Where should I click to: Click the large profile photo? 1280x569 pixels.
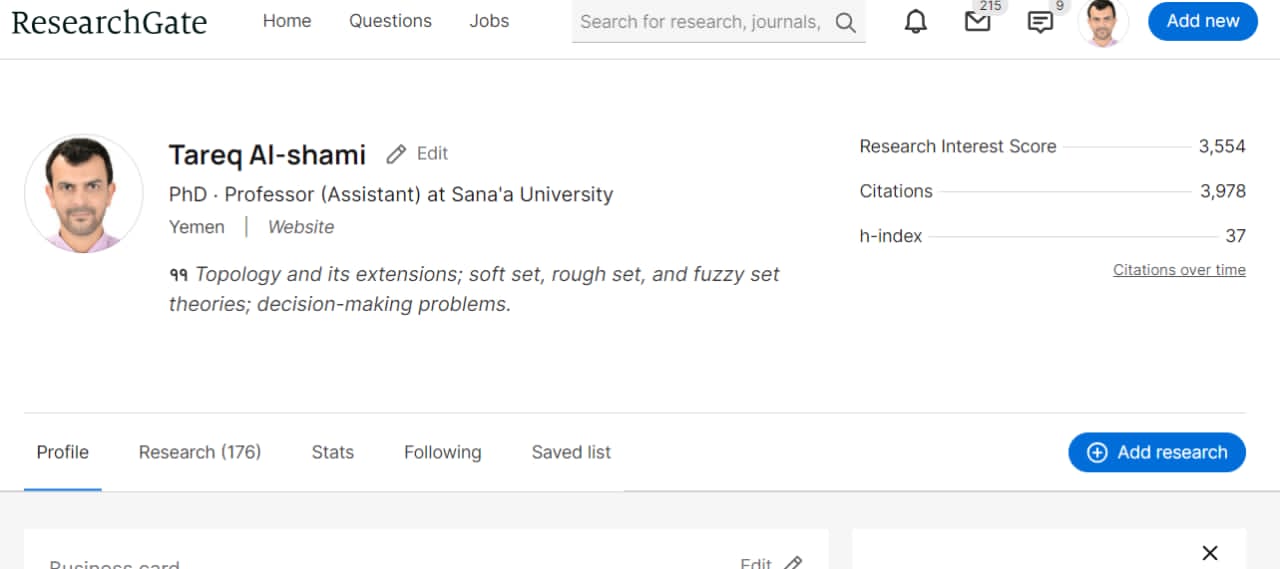pos(84,194)
